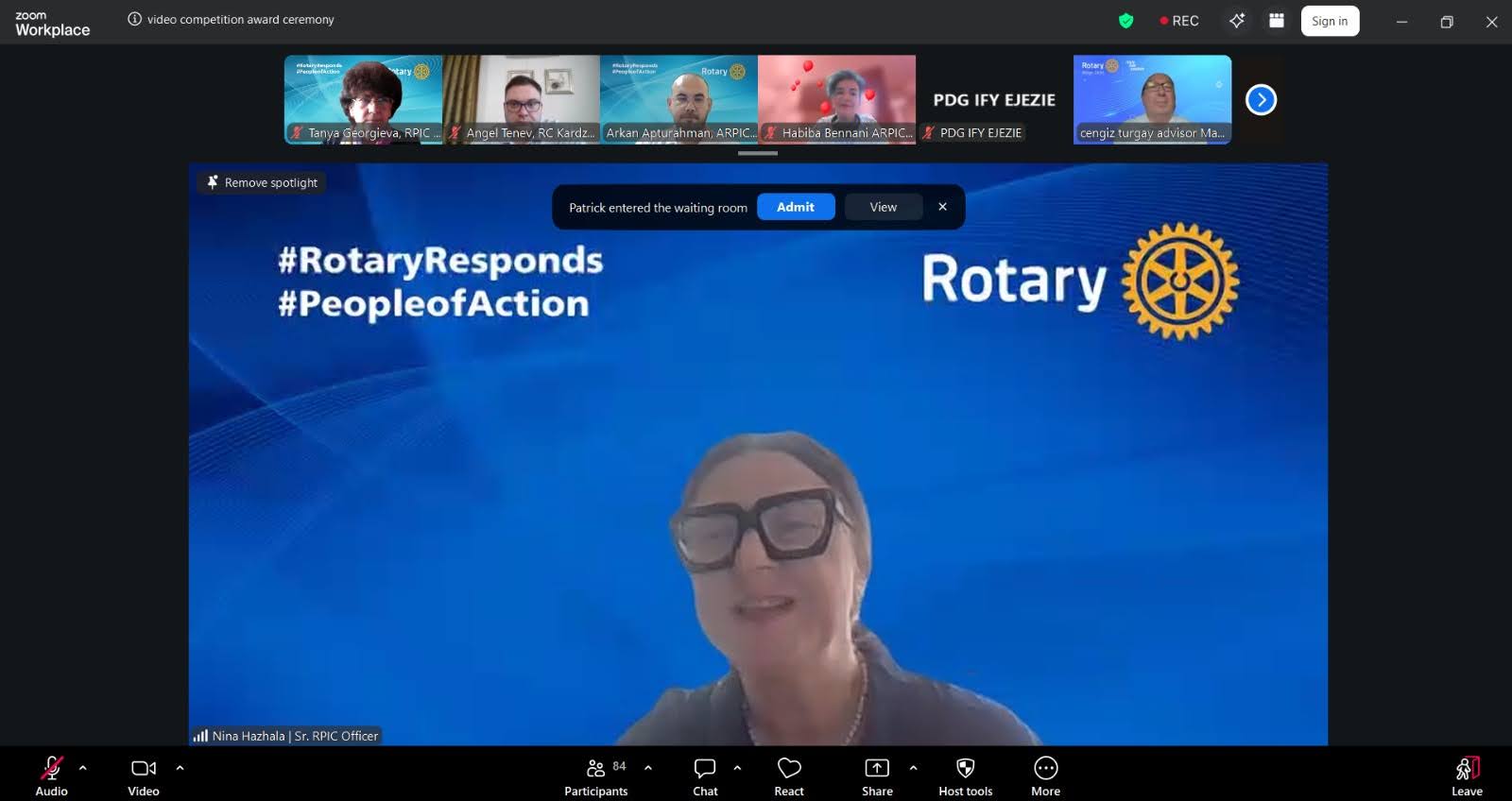Viewport: 1512px width, 801px height.
Task: Admit Patrick from the waiting room
Action: click(x=796, y=207)
